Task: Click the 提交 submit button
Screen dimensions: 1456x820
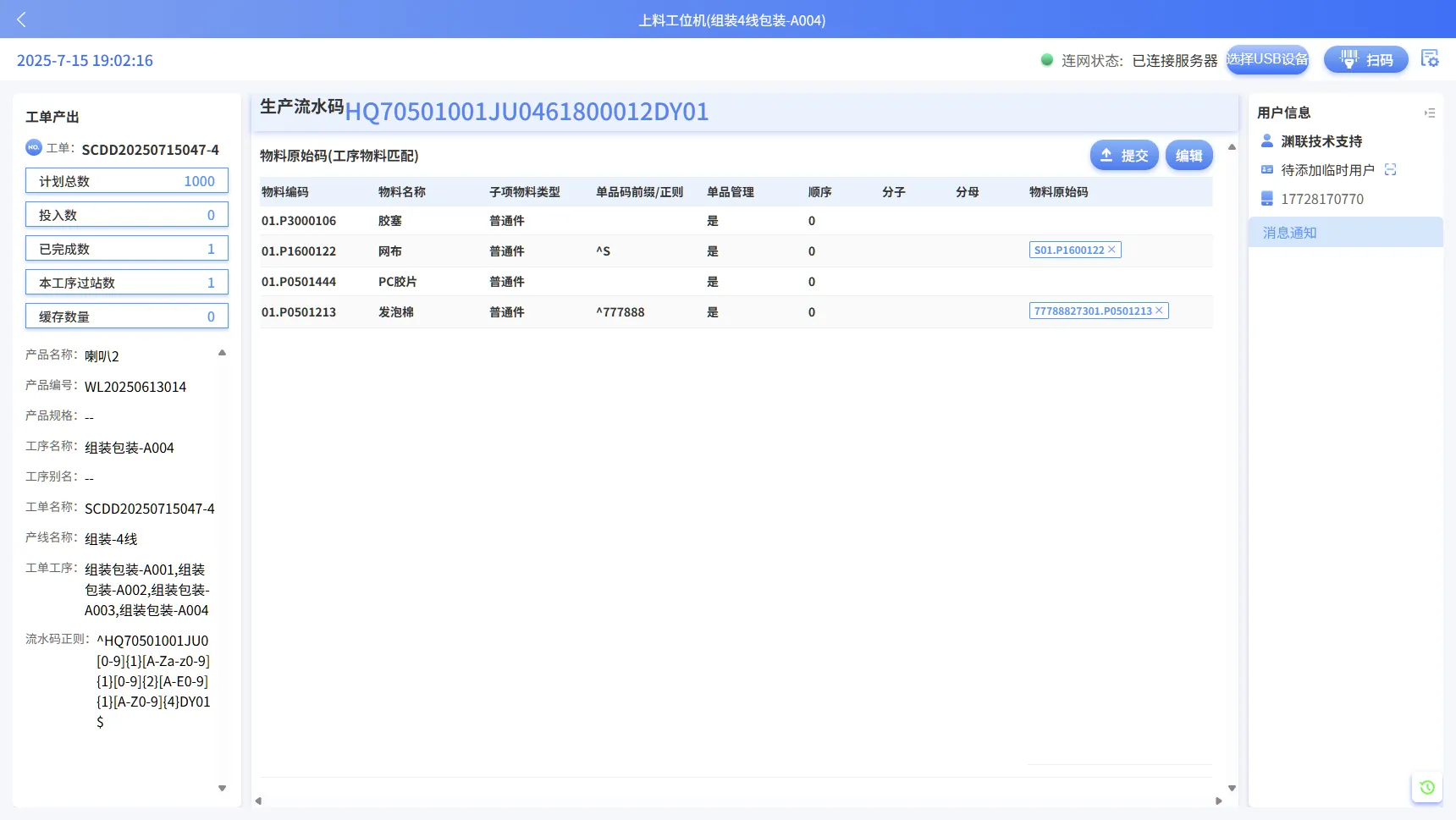Action: point(1123,156)
